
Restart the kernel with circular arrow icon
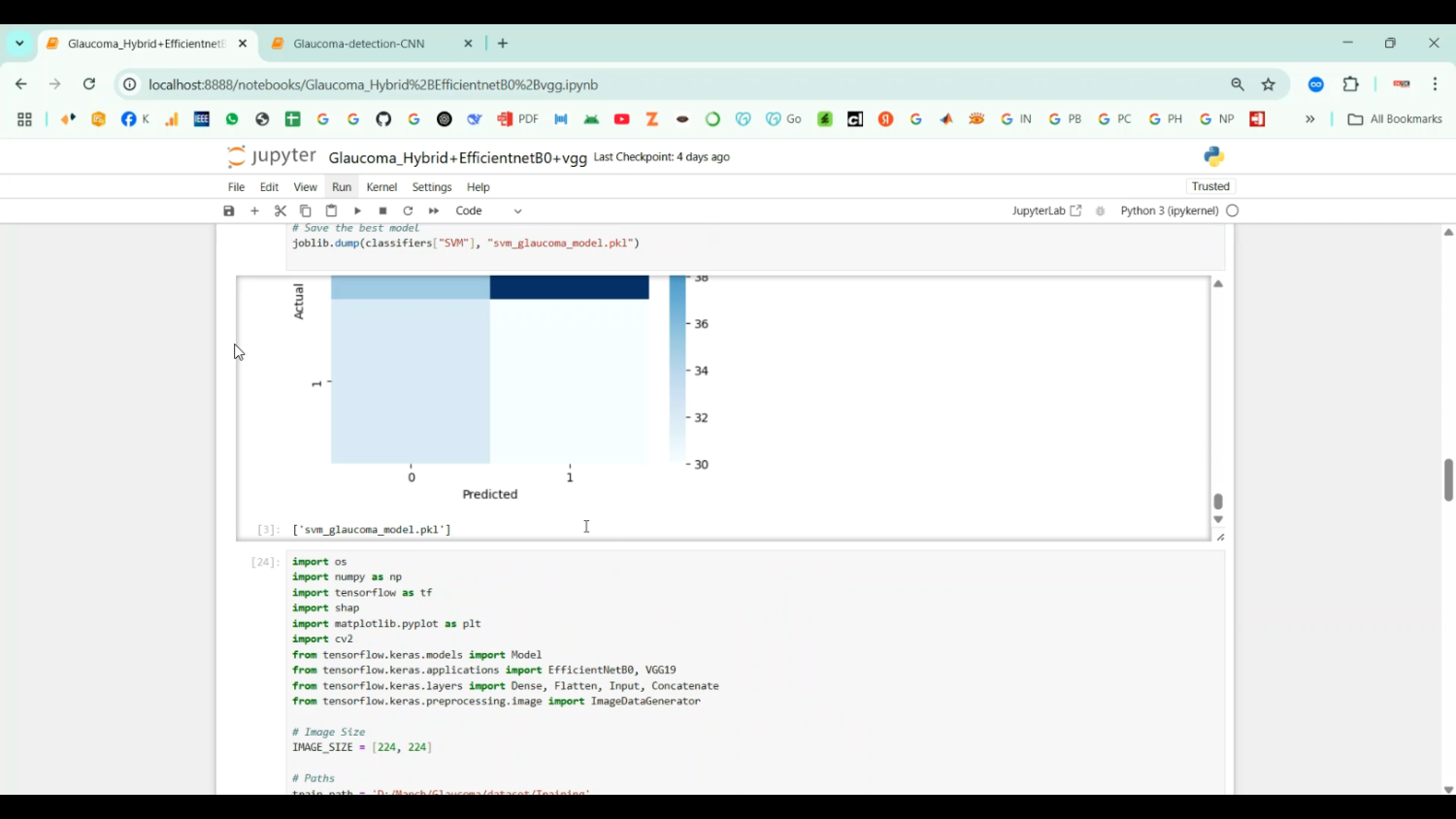click(x=409, y=211)
